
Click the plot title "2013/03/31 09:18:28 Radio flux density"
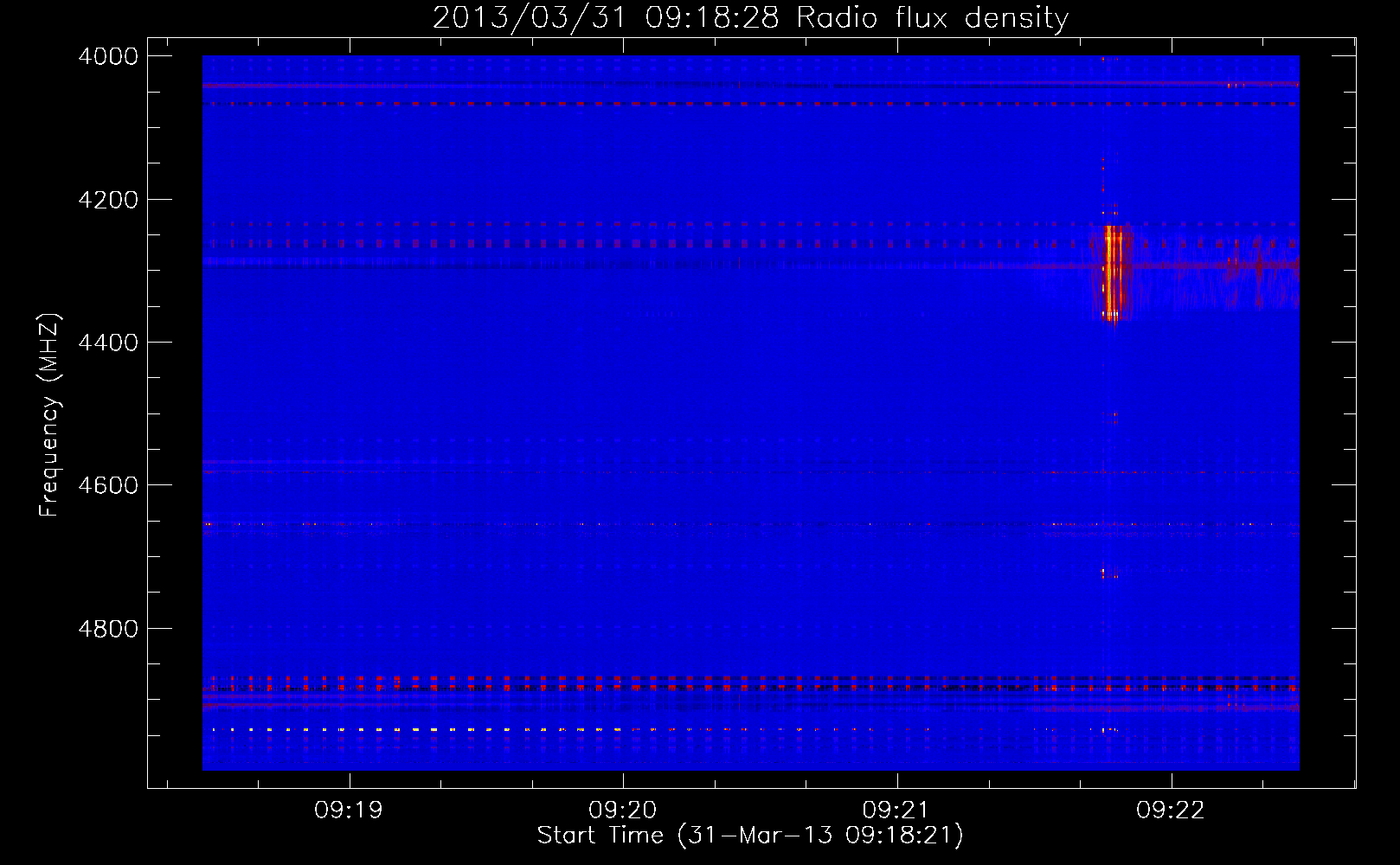click(x=750, y=18)
